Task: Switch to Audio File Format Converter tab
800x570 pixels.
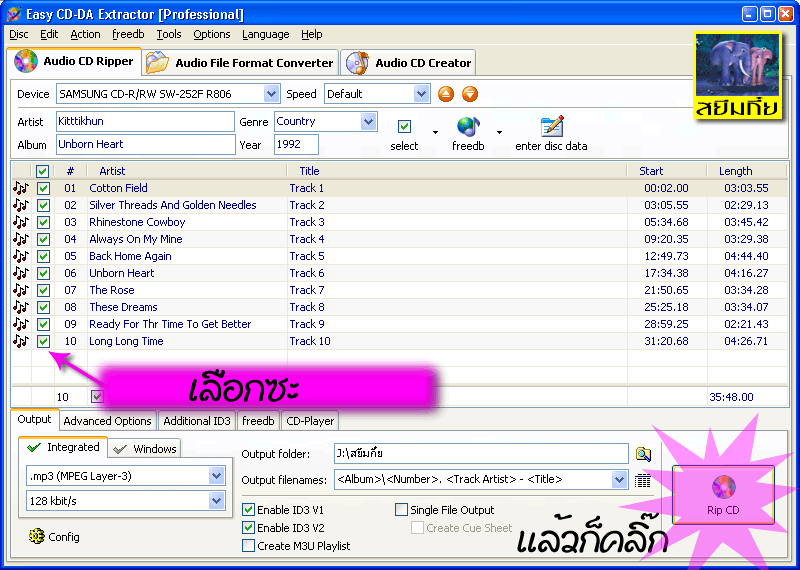Action: (240, 63)
